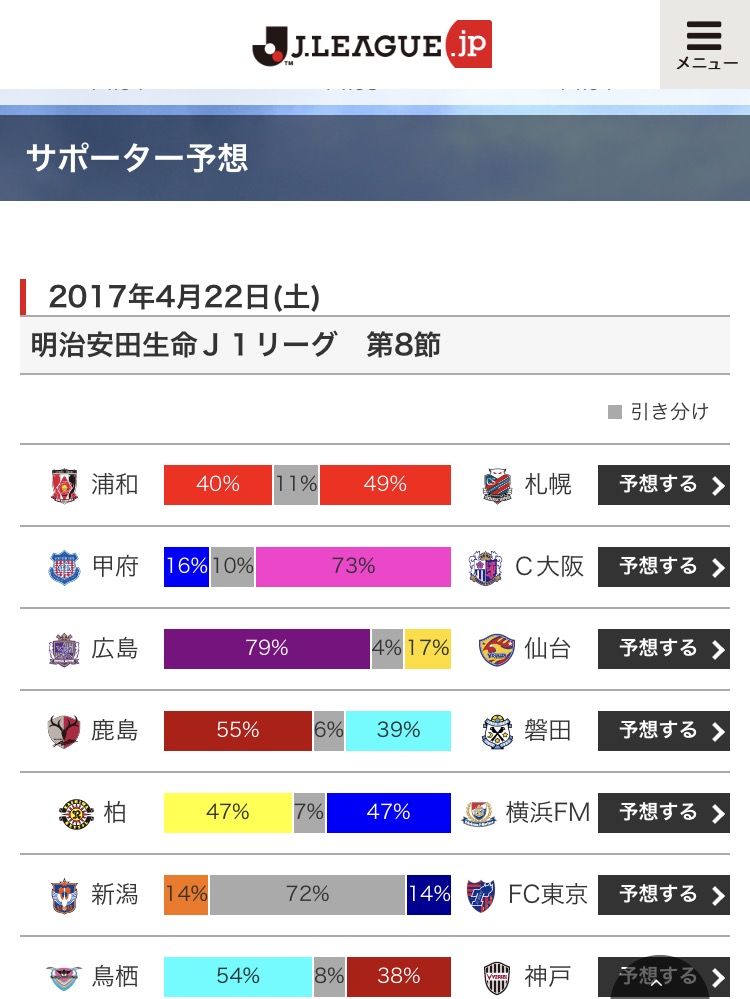Tap the Hiroshima (広島) team crest

64,649
